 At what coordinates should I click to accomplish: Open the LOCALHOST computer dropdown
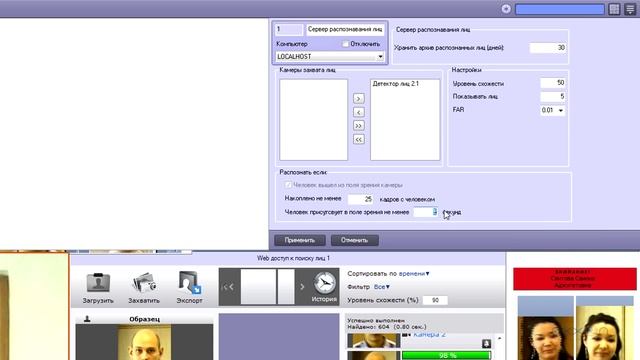[x=330, y=56]
